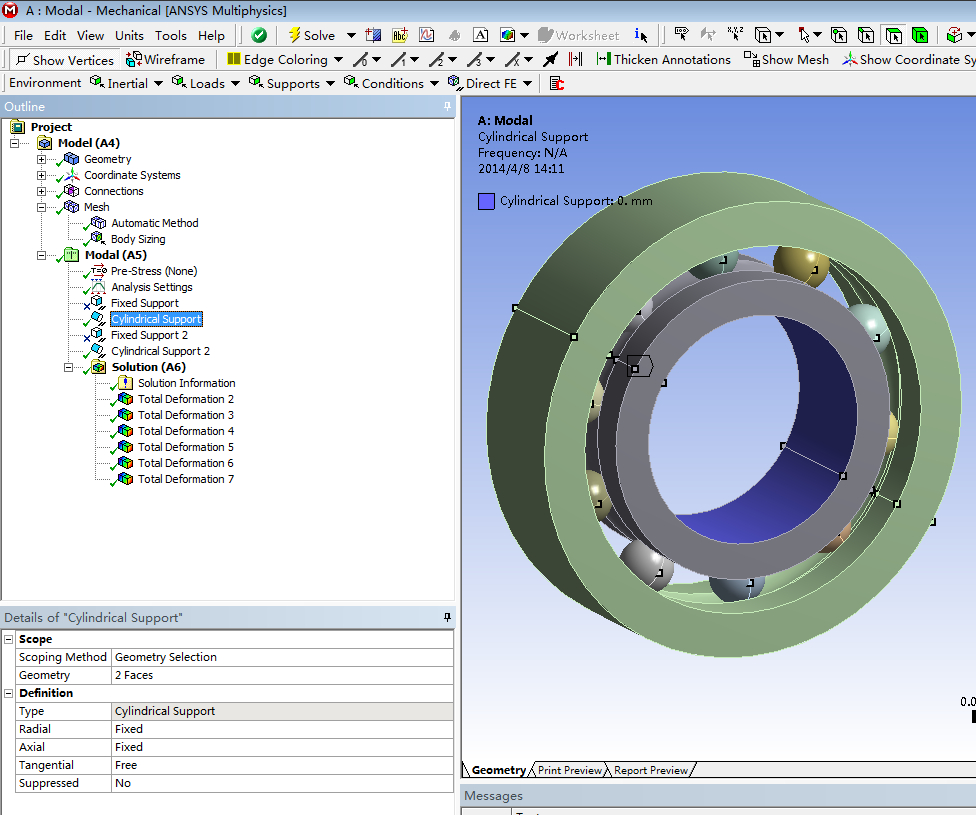The image size is (976, 815).
Task: Select the Fixed Support 2 icon in outline
Action: tap(97, 335)
